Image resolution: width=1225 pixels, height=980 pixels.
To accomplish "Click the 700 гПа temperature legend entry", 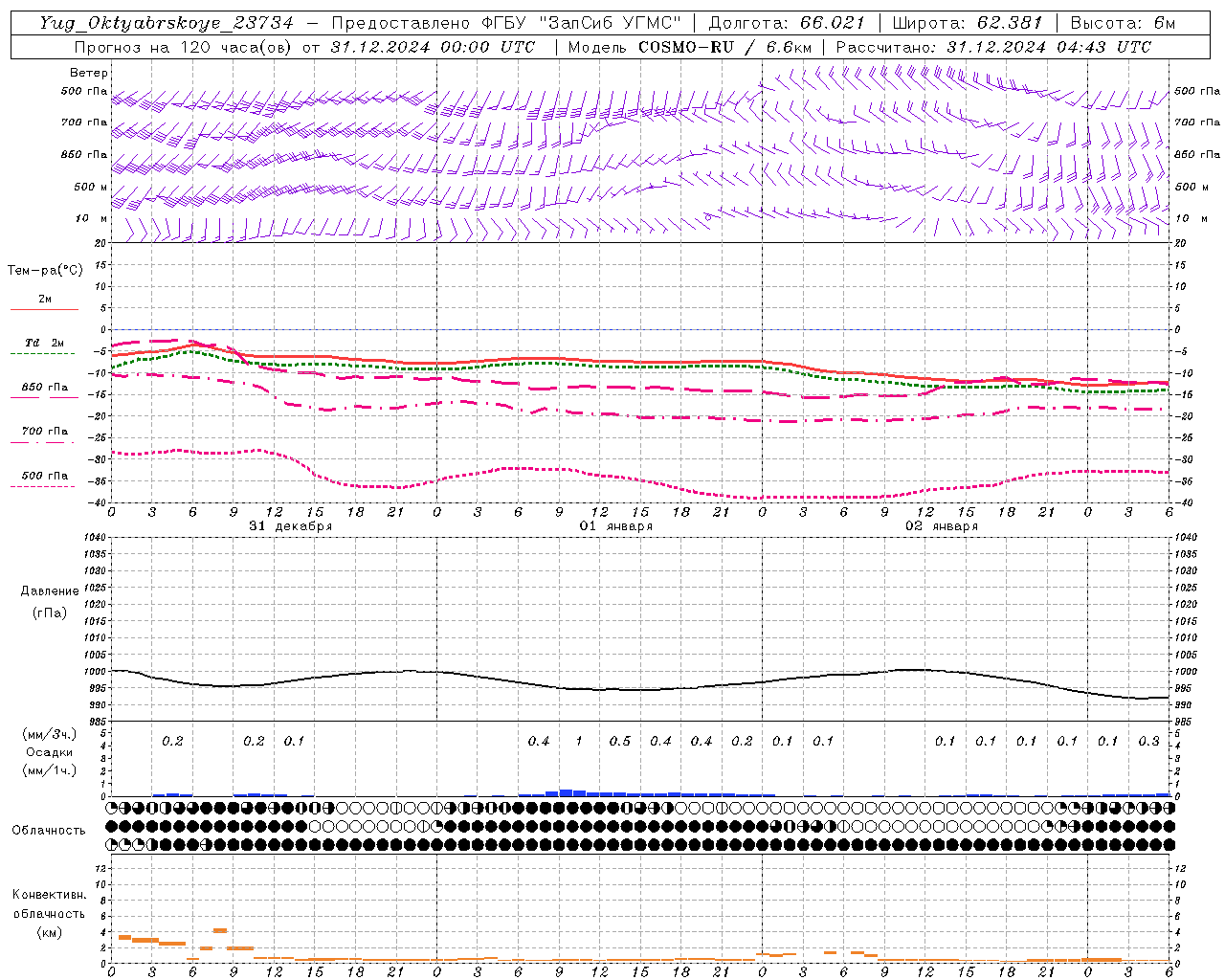I will tap(45, 432).
